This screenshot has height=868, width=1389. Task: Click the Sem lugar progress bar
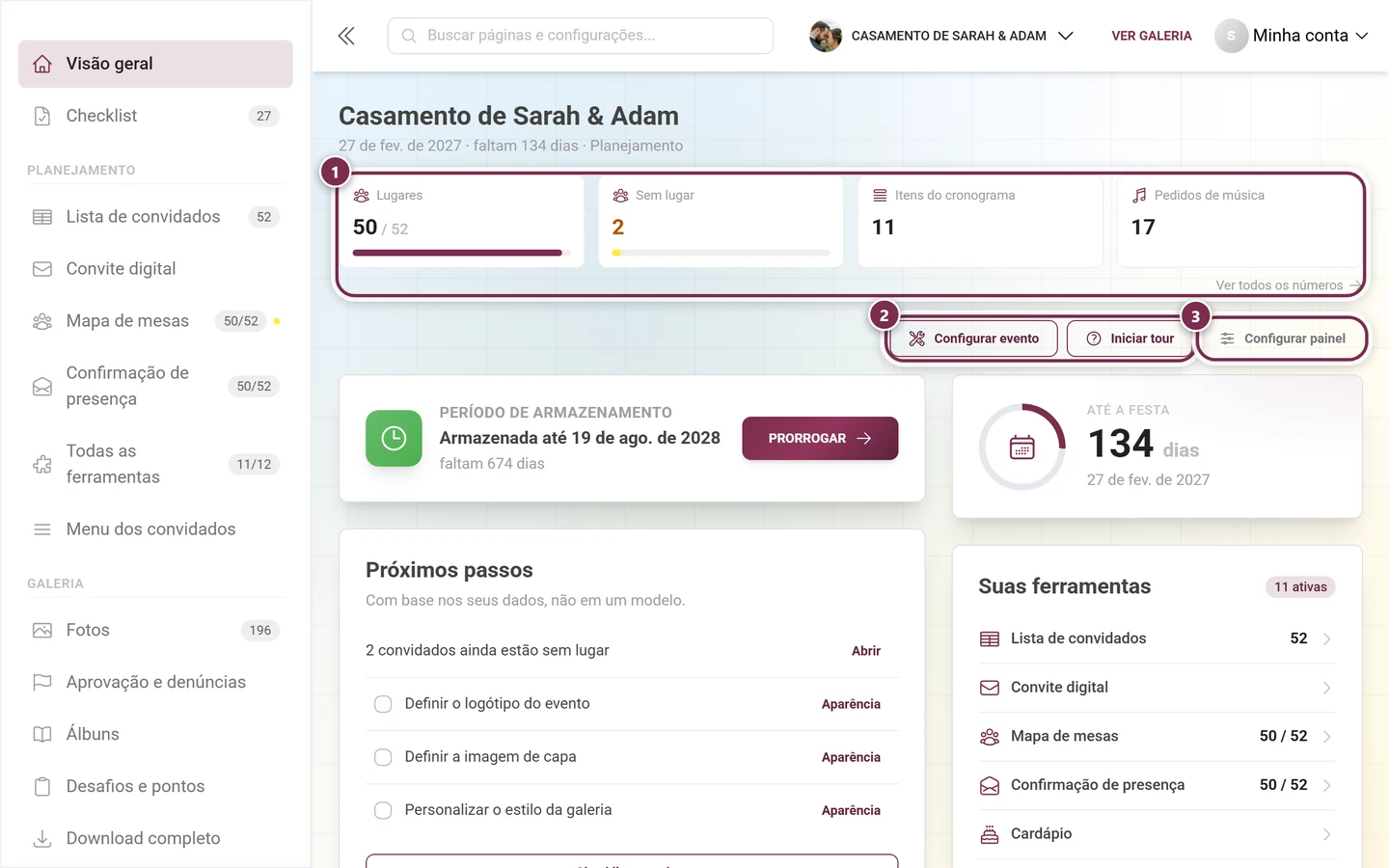[x=721, y=253]
